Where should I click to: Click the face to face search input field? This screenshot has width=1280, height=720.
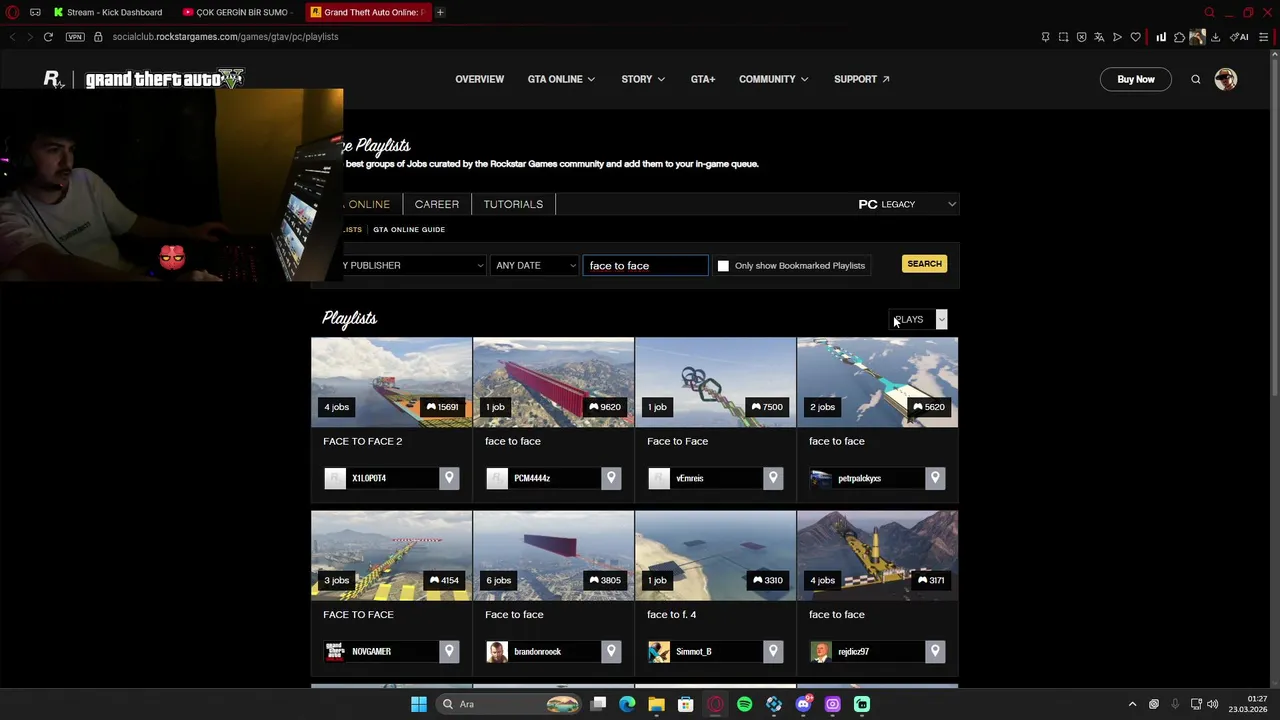coord(645,265)
